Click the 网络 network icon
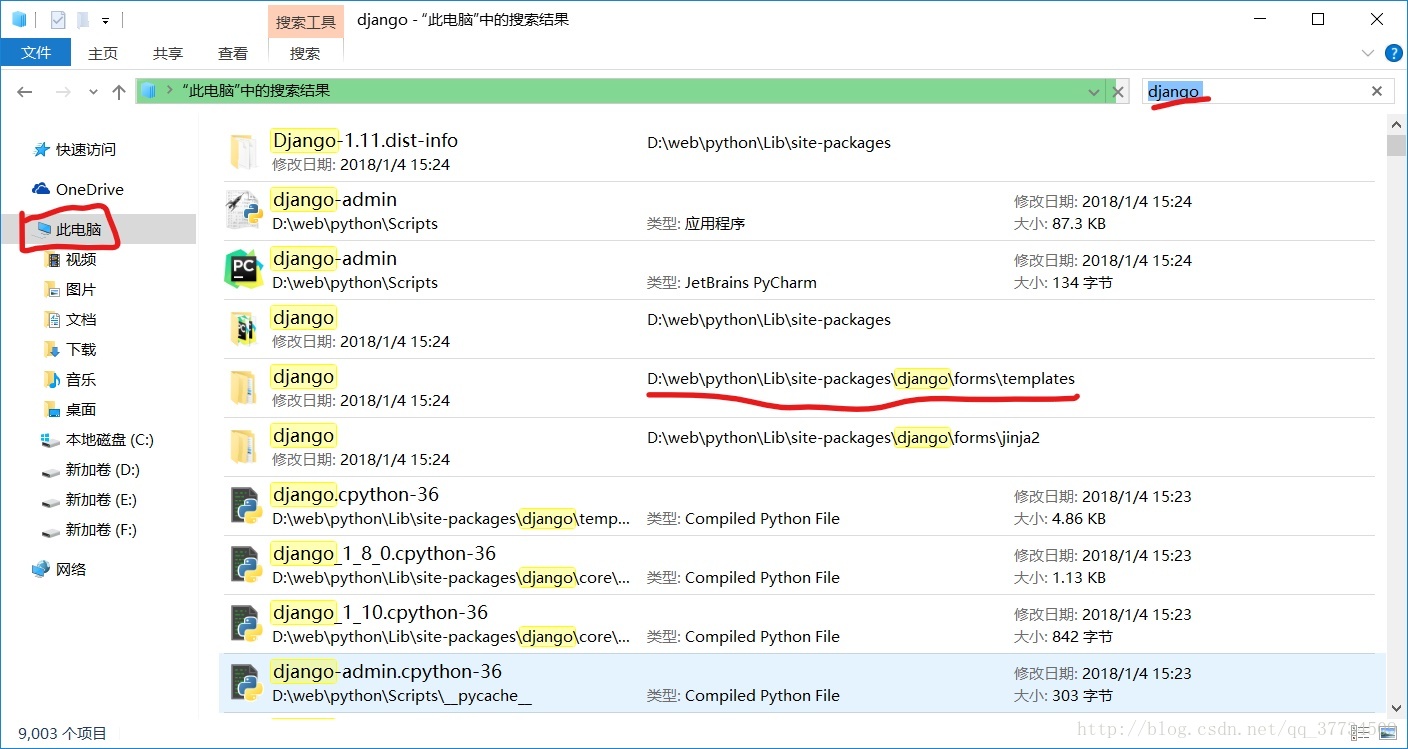Screen dimensions: 1408x749 [x=41, y=569]
